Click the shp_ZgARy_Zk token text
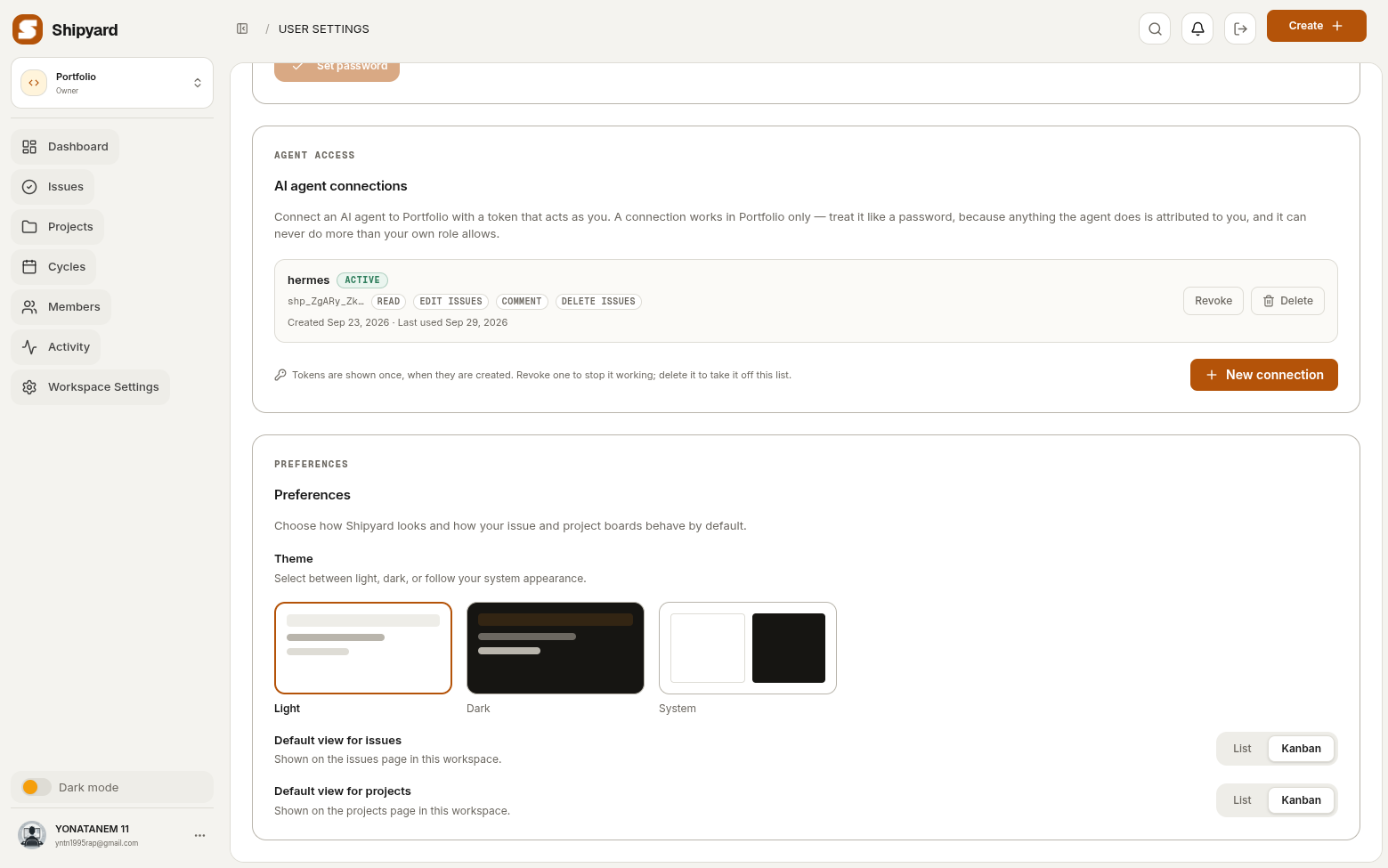The width and height of the screenshot is (1388, 868). pos(325,302)
